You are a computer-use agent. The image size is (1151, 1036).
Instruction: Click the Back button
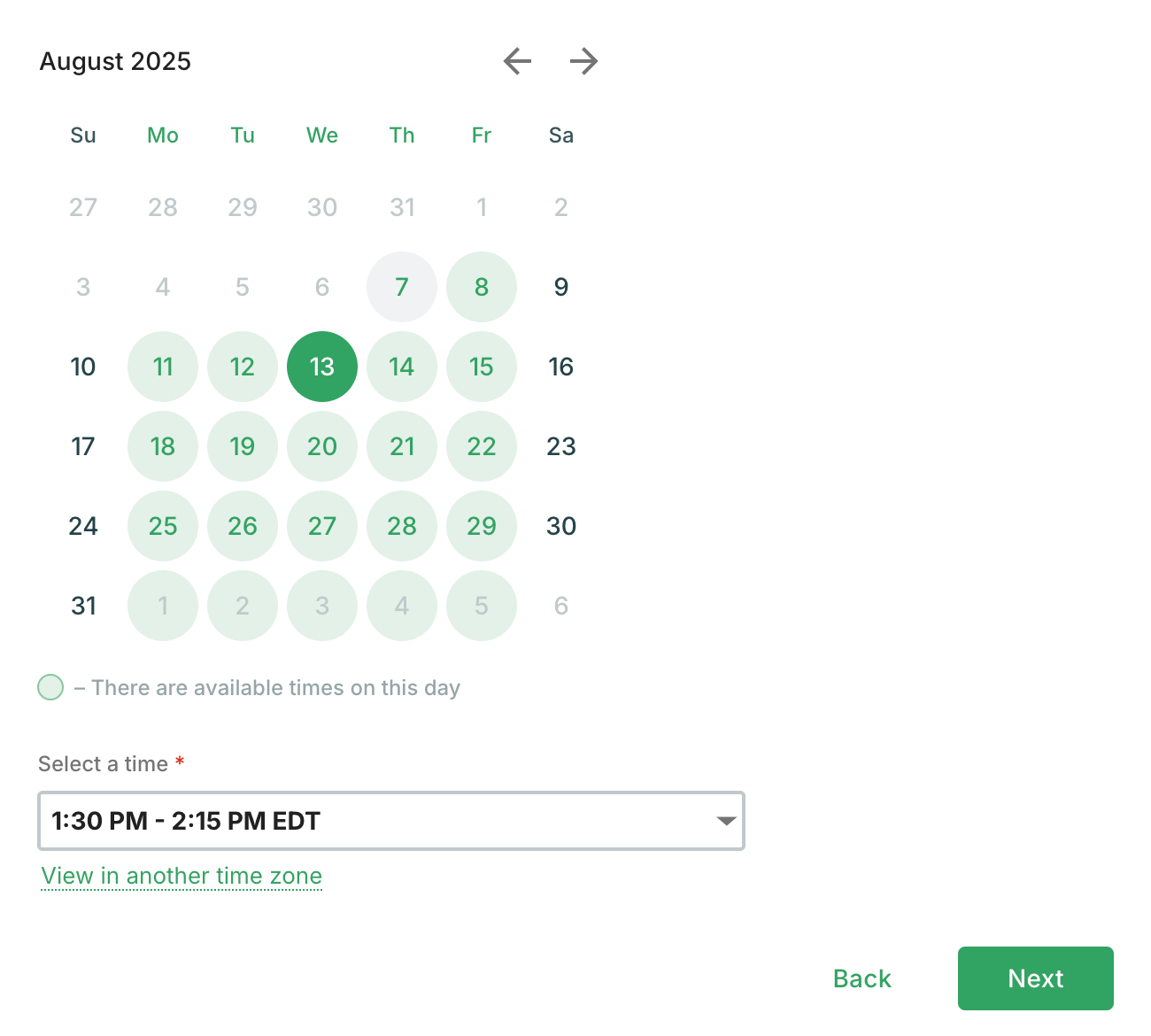861,978
